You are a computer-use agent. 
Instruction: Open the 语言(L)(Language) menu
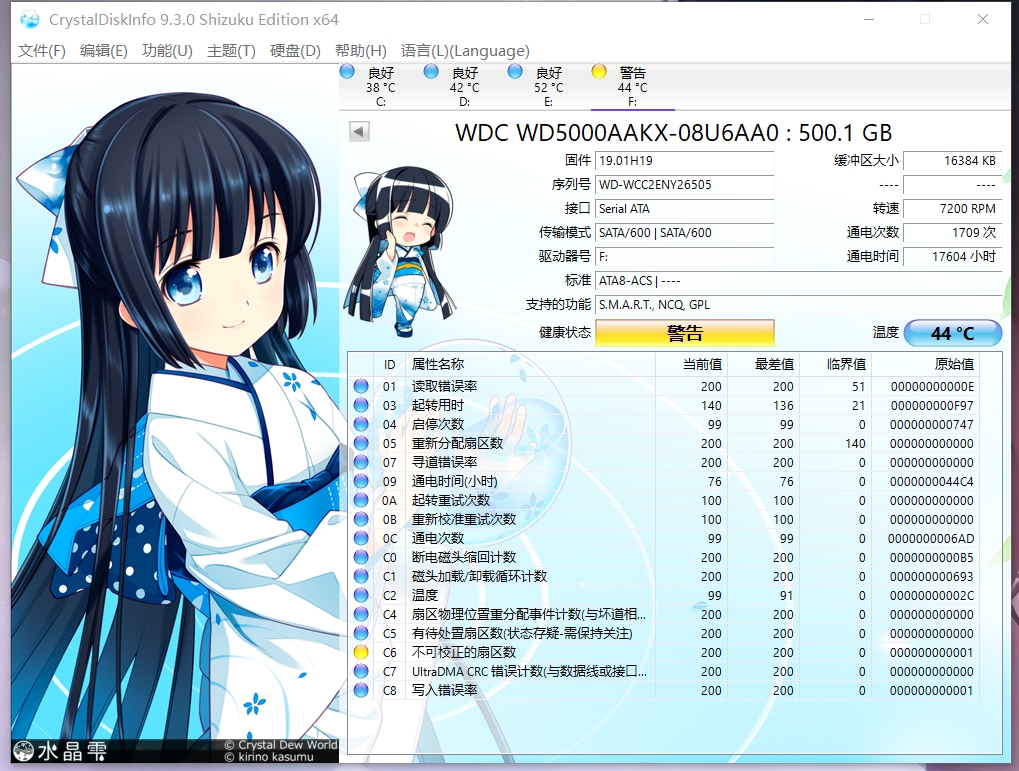pos(465,51)
